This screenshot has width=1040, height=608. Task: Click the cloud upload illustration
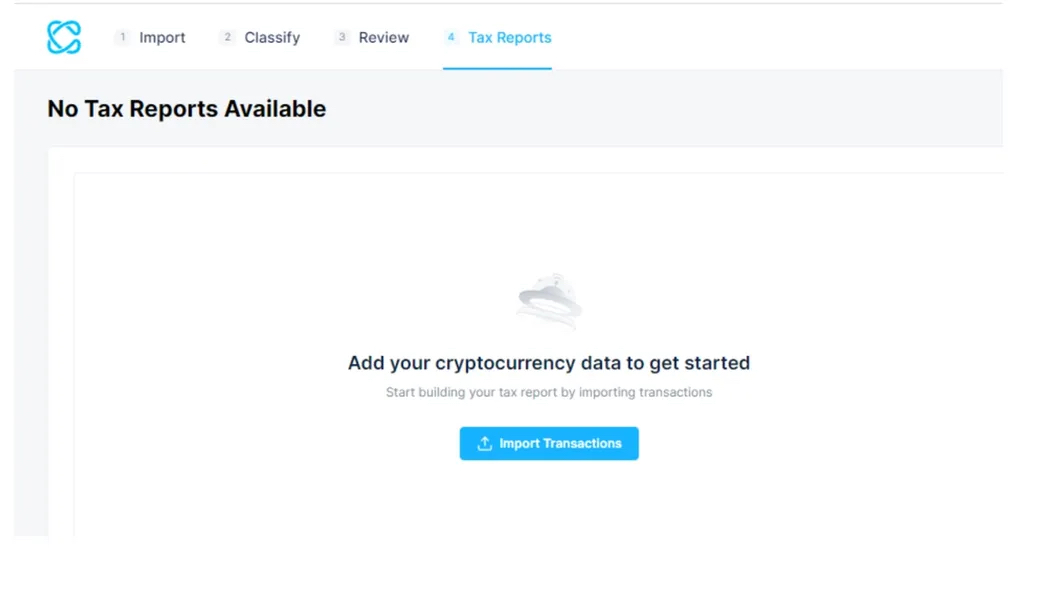[x=549, y=300]
